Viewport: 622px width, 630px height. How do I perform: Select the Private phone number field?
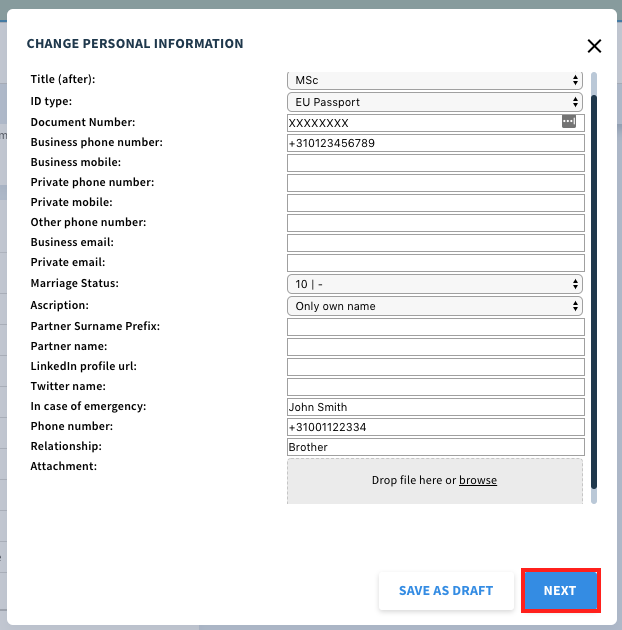tap(436, 183)
